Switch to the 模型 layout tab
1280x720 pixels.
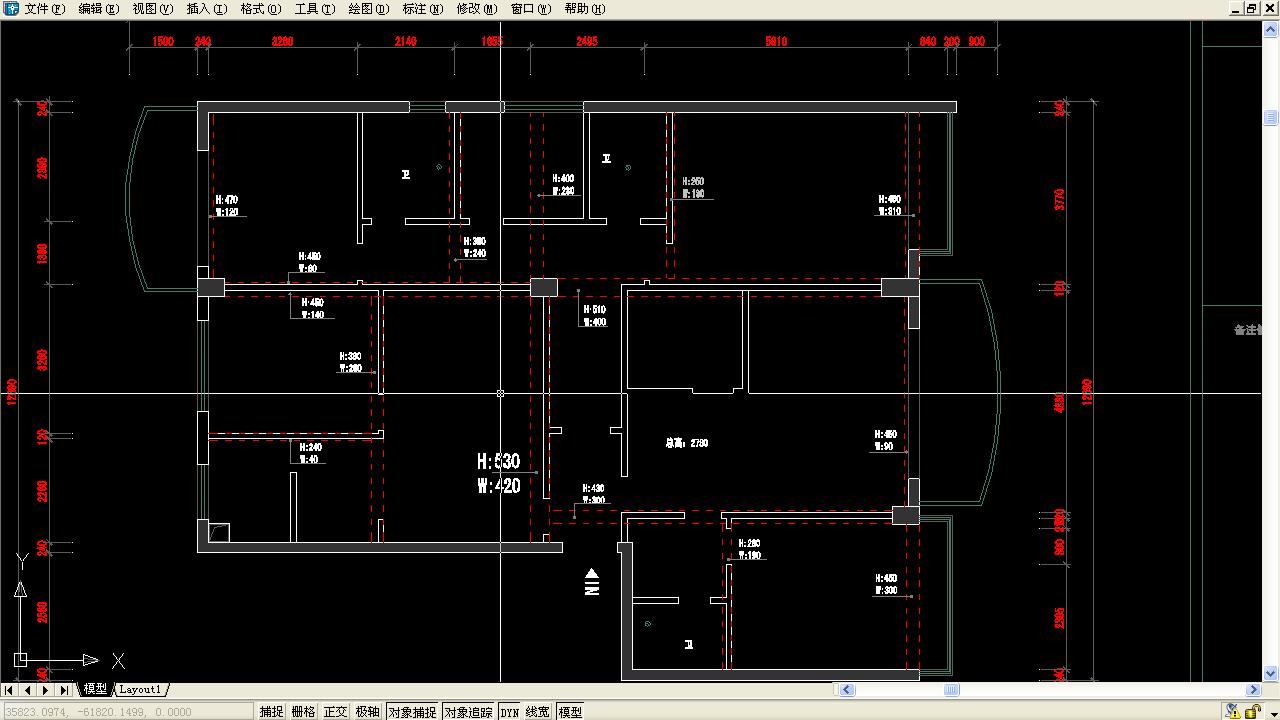[x=95, y=689]
